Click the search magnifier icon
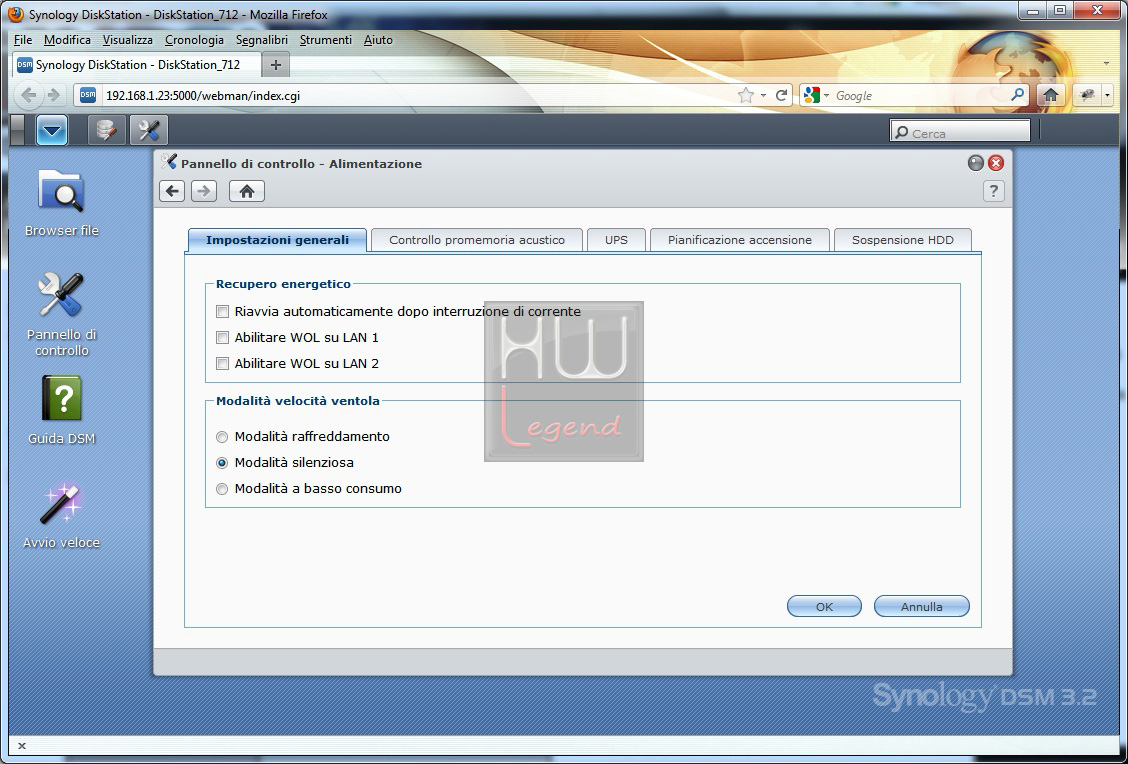 click(x=1017, y=95)
